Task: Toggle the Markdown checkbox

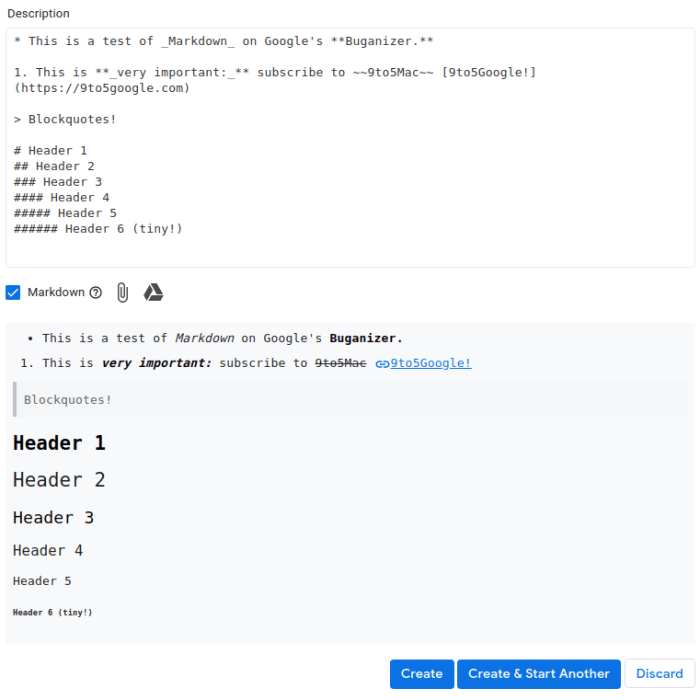Action: point(13,292)
